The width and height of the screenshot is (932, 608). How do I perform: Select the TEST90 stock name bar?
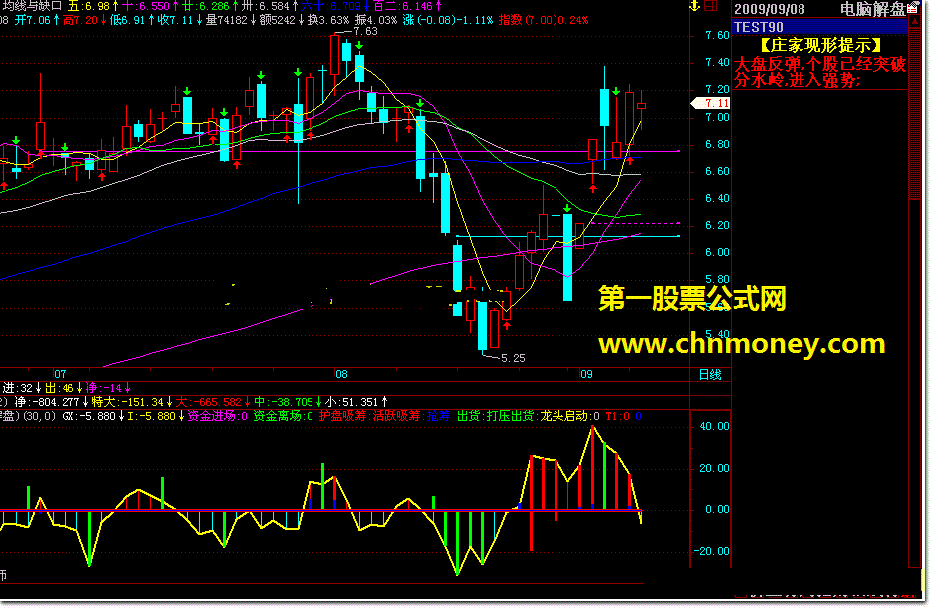pos(820,27)
